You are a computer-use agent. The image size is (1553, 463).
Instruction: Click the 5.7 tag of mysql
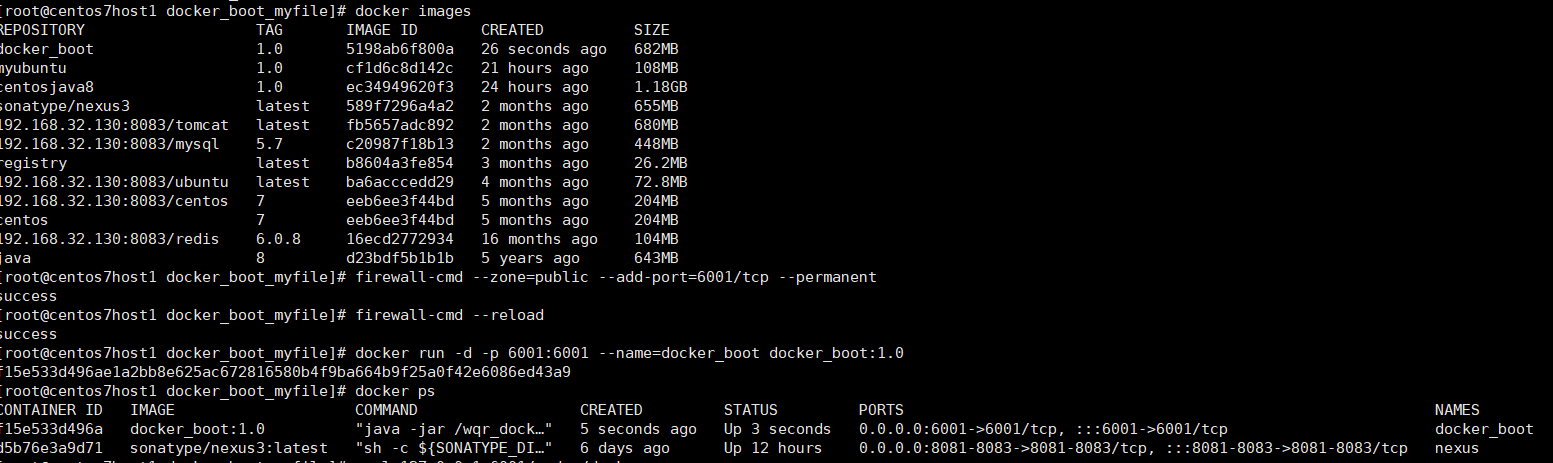click(269, 144)
